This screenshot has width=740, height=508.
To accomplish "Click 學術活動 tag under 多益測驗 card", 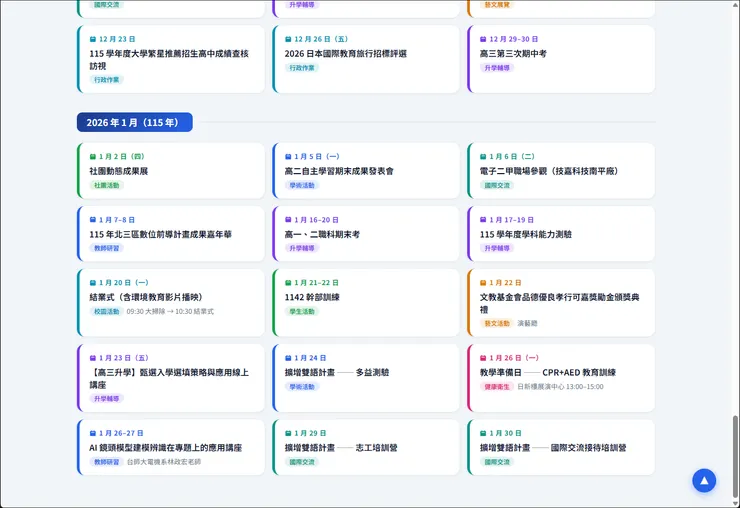I will pyautogui.click(x=302, y=387).
